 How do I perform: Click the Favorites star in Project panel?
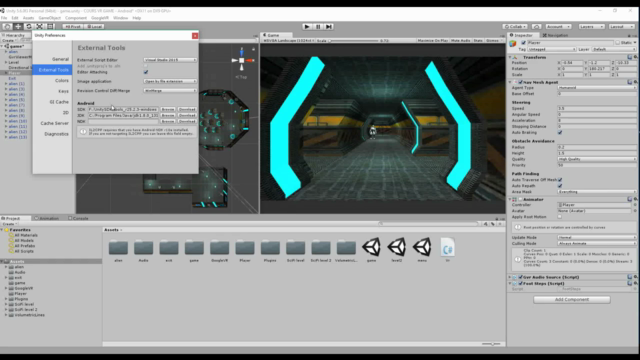coord(7,230)
